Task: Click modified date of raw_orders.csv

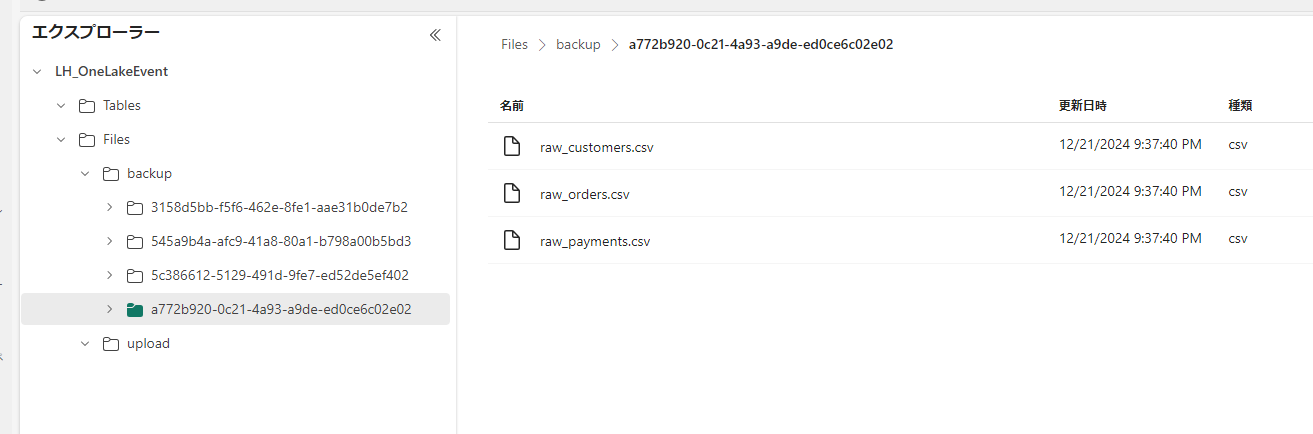Action: tap(1130, 192)
